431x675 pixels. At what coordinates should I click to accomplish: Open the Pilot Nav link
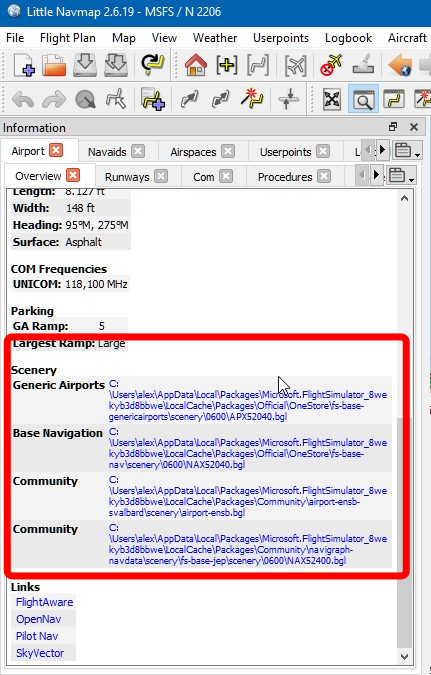pos(37,636)
